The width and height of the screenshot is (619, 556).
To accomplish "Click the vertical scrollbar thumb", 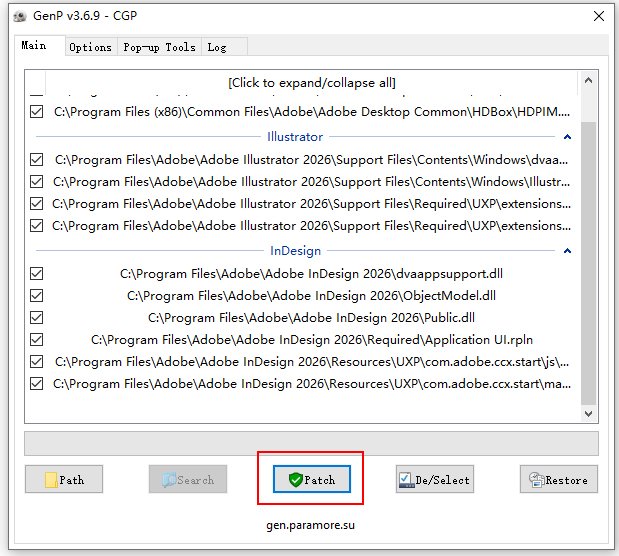I will click(588, 263).
